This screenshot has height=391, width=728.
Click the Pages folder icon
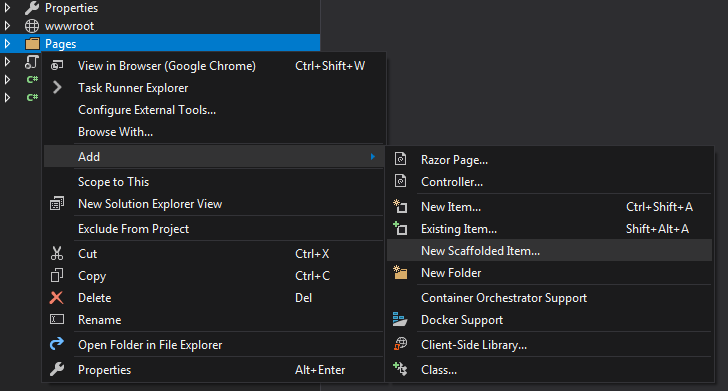(x=32, y=44)
